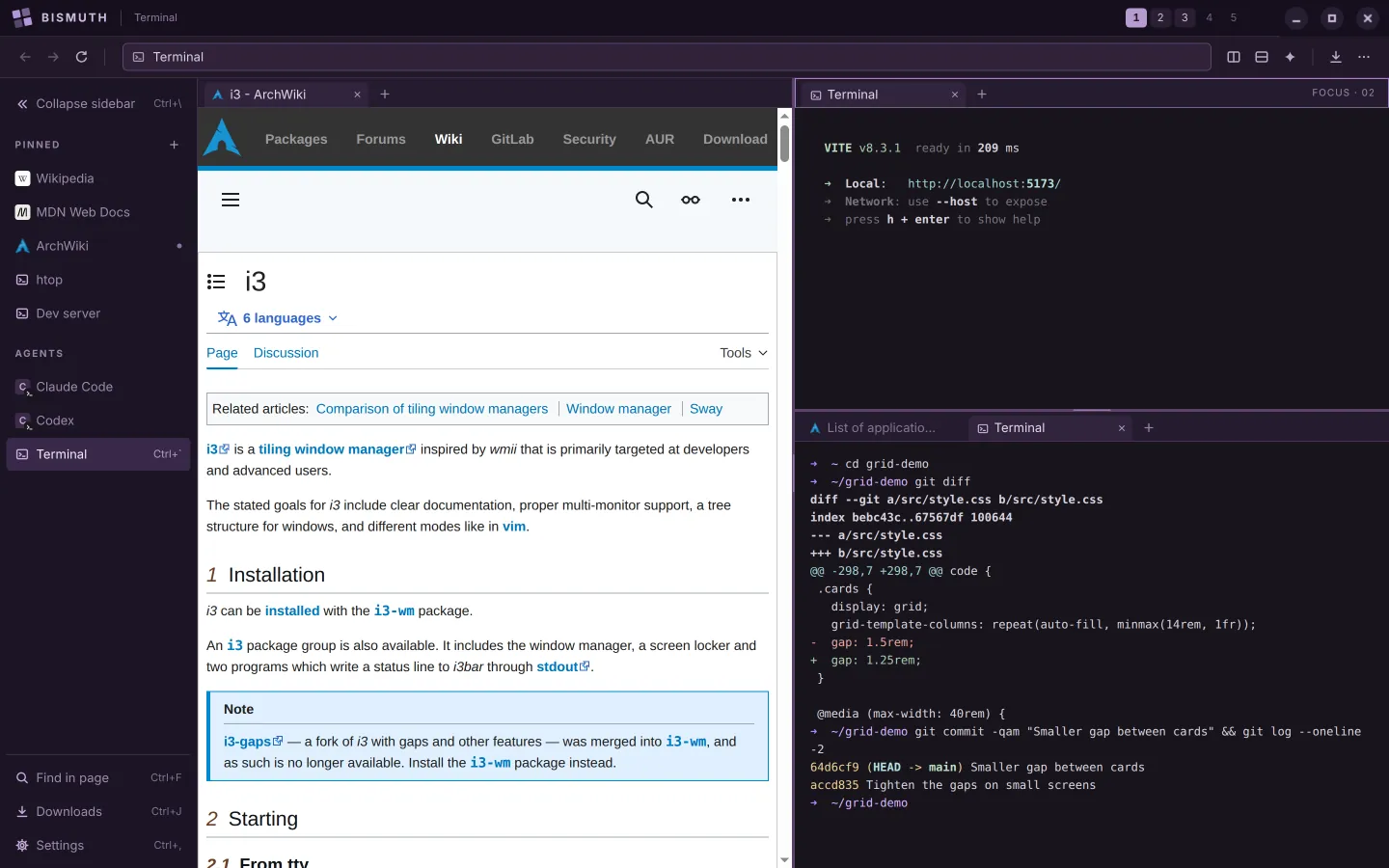Go back using the back arrow
The height and width of the screenshot is (868, 1389).
(25, 57)
